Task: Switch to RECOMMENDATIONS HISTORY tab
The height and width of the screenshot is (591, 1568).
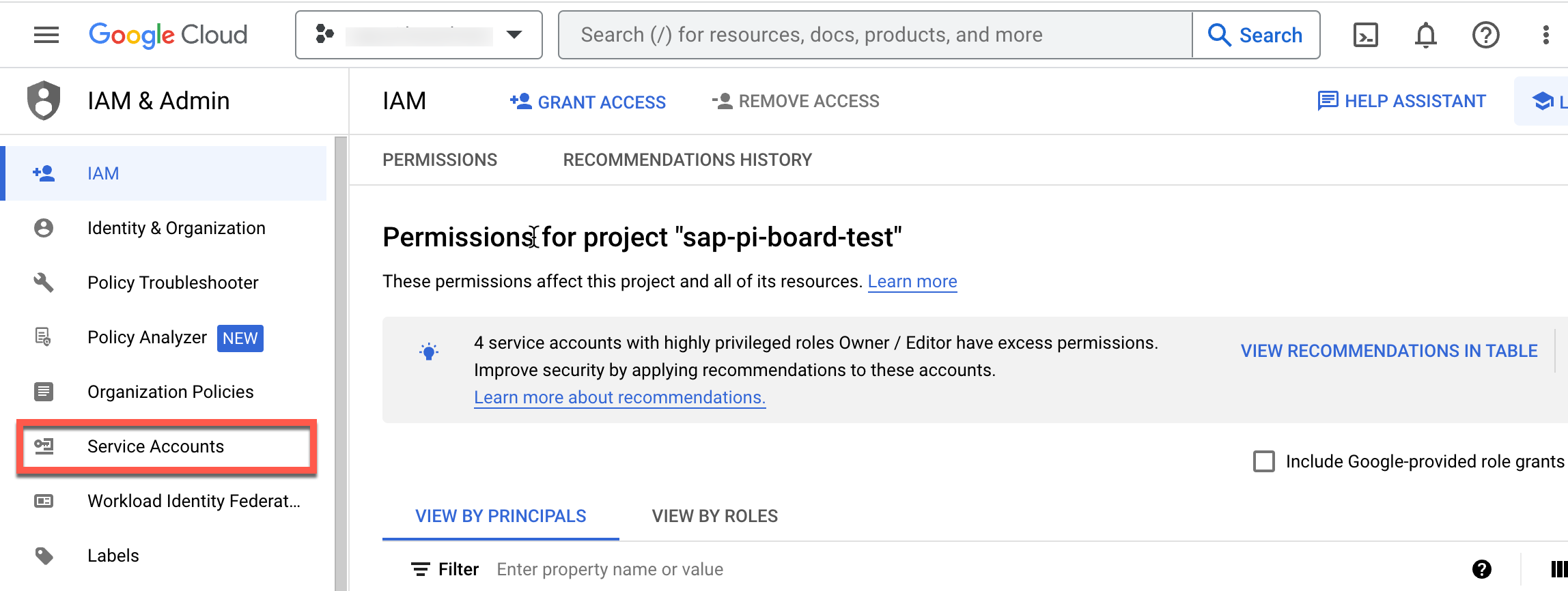Action: tap(688, 160)
